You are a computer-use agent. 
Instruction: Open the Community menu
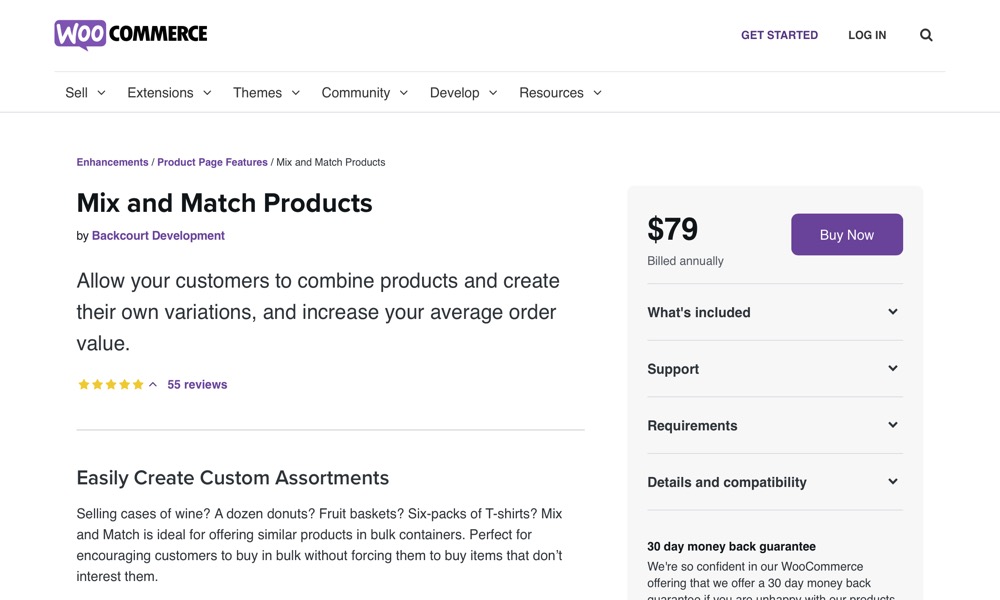(365, 92)
